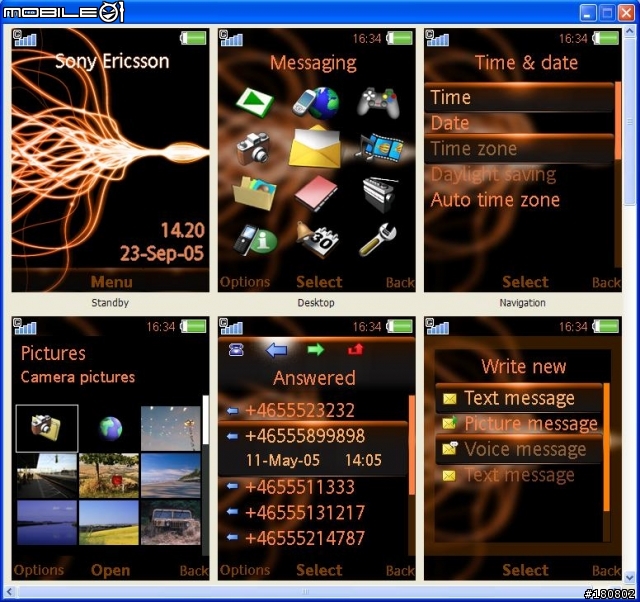Screen dimensions: 640x602
Task: Select call entry +46555131217
Action: 313,513
